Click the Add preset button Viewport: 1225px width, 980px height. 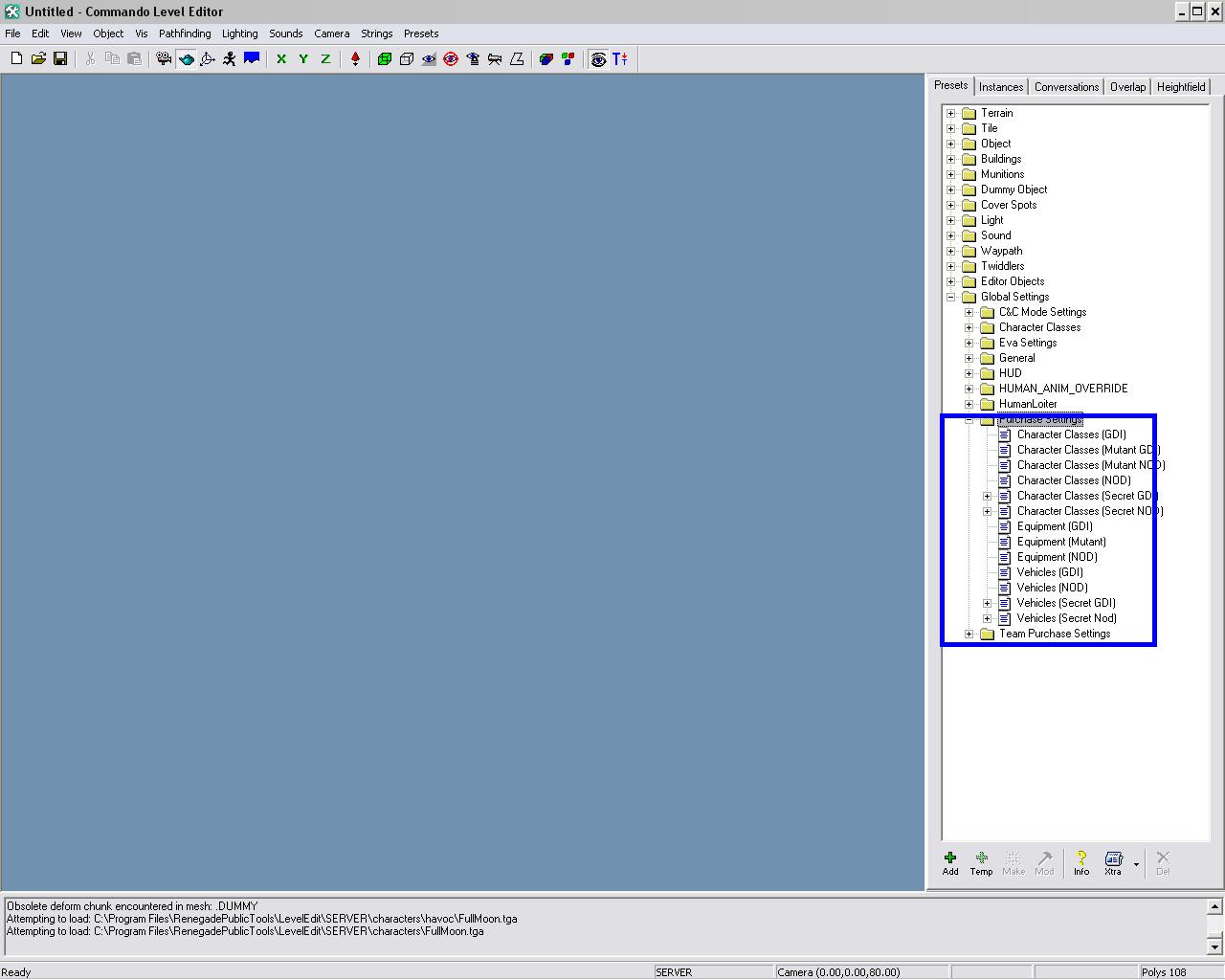pyautogui.click(x=950, y=862)
